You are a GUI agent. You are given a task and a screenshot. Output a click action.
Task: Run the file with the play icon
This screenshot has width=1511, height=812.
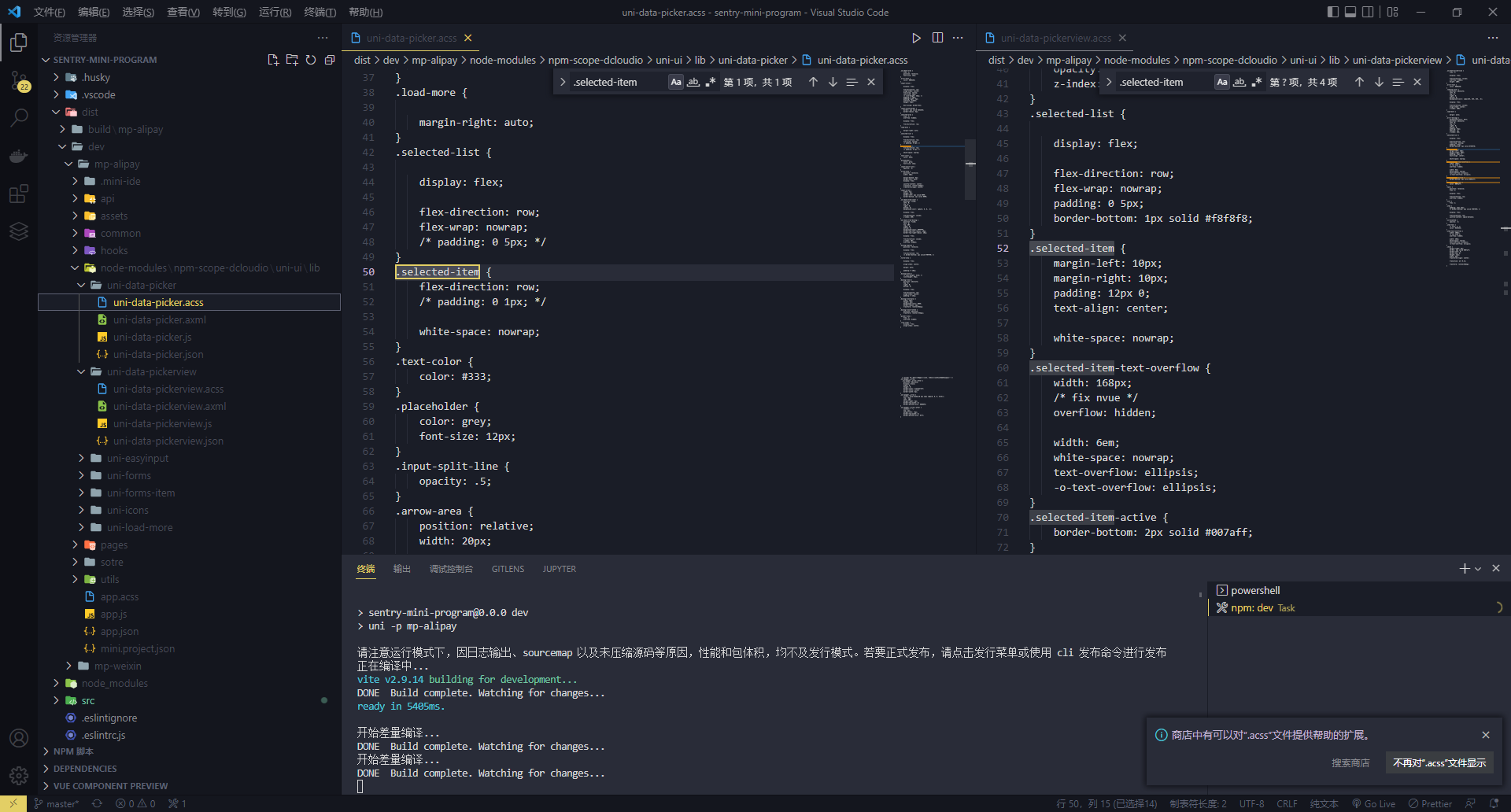[x=916, y=38]
